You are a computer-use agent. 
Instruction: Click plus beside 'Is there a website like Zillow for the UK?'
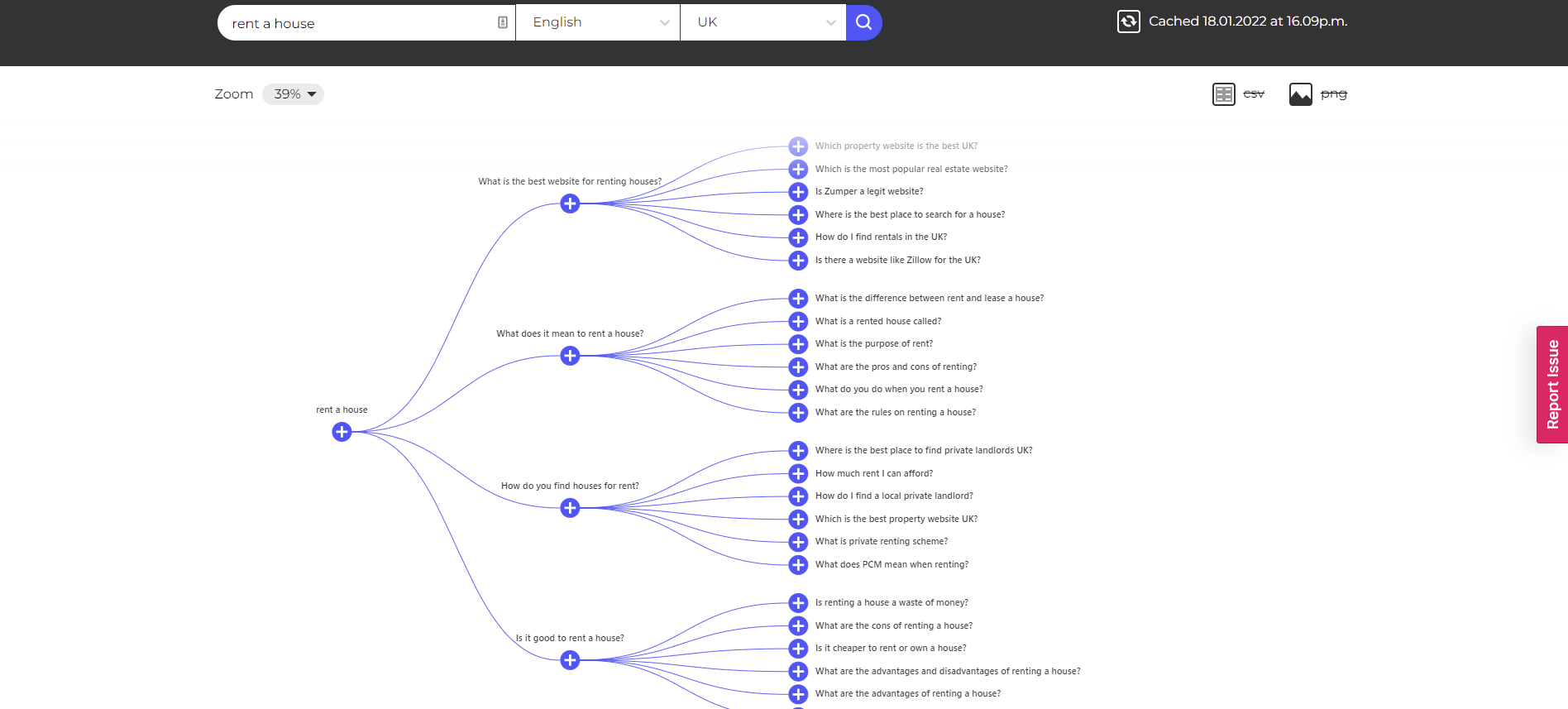tap(798, 261)
